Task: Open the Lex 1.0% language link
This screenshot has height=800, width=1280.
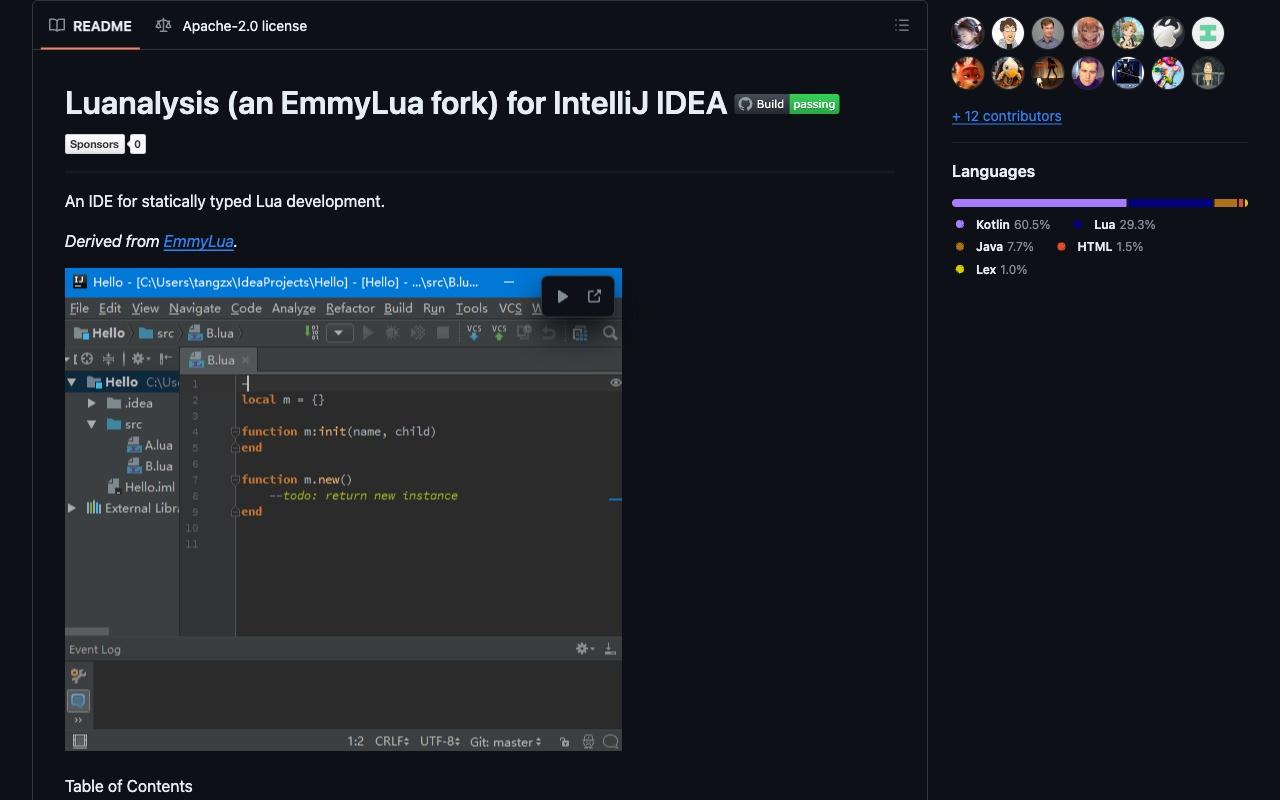Action: pos(991,270)
